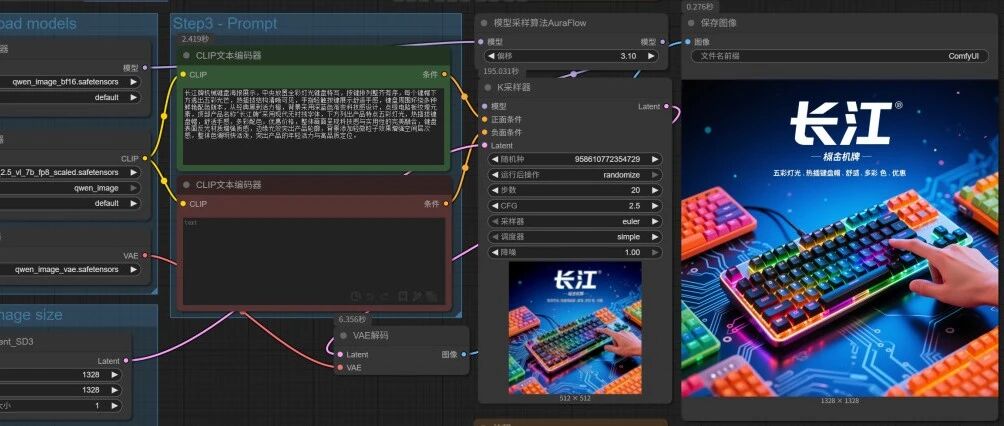Click into the empty negative prompt text area

[x=314, y=261]
